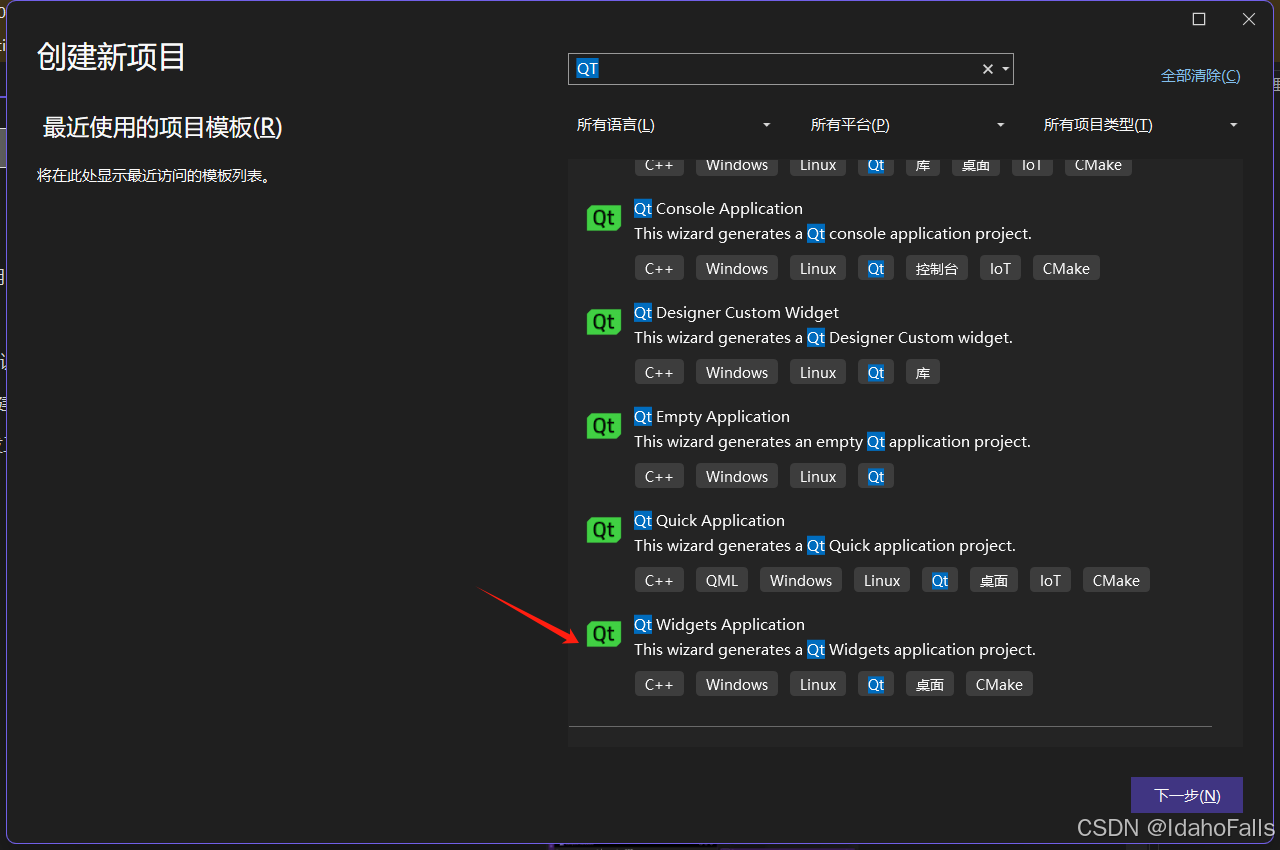Click the Qt Empty Application template icon
The width and height of the screenshot is (1280, 850).
pyautogui.click(x=604, y=425)
